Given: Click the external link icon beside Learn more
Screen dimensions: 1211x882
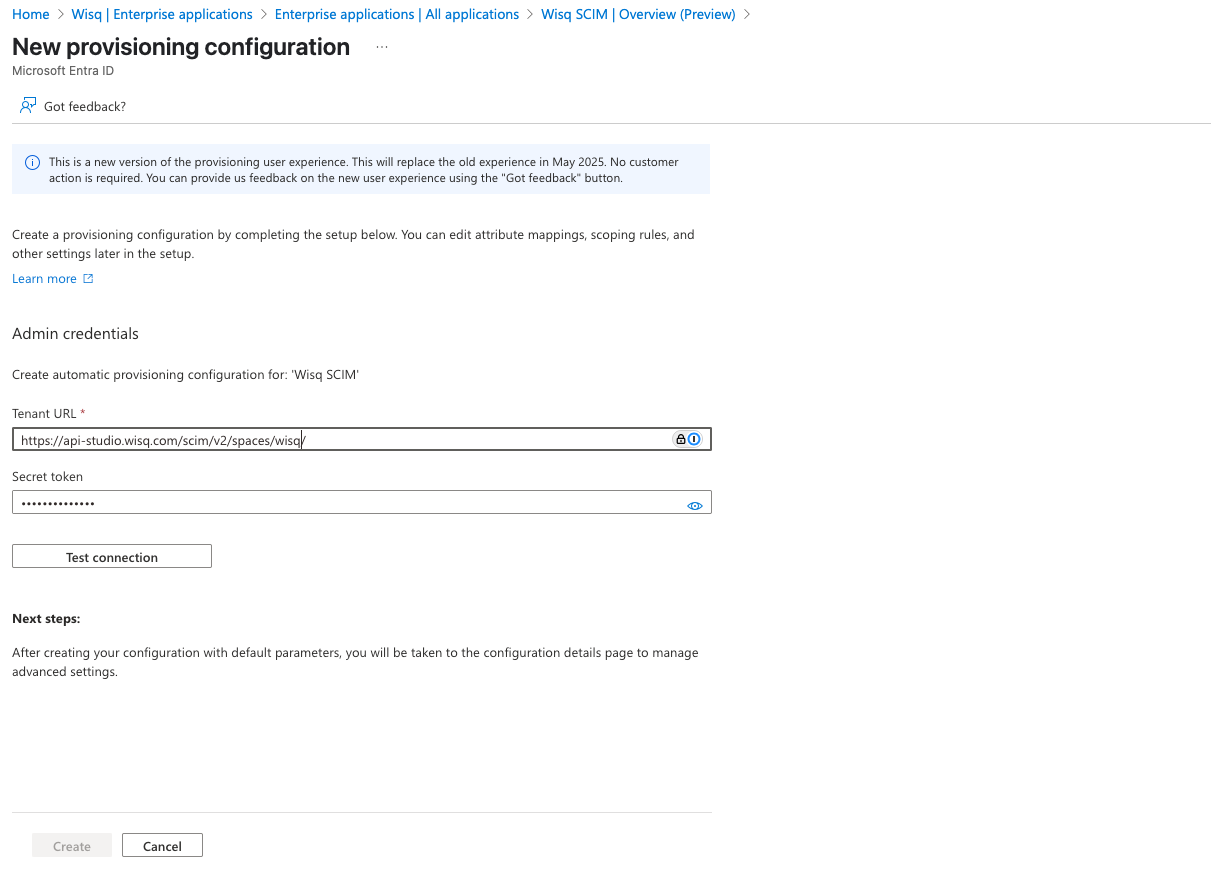Looking at the screenshot, I should point(88,279).
